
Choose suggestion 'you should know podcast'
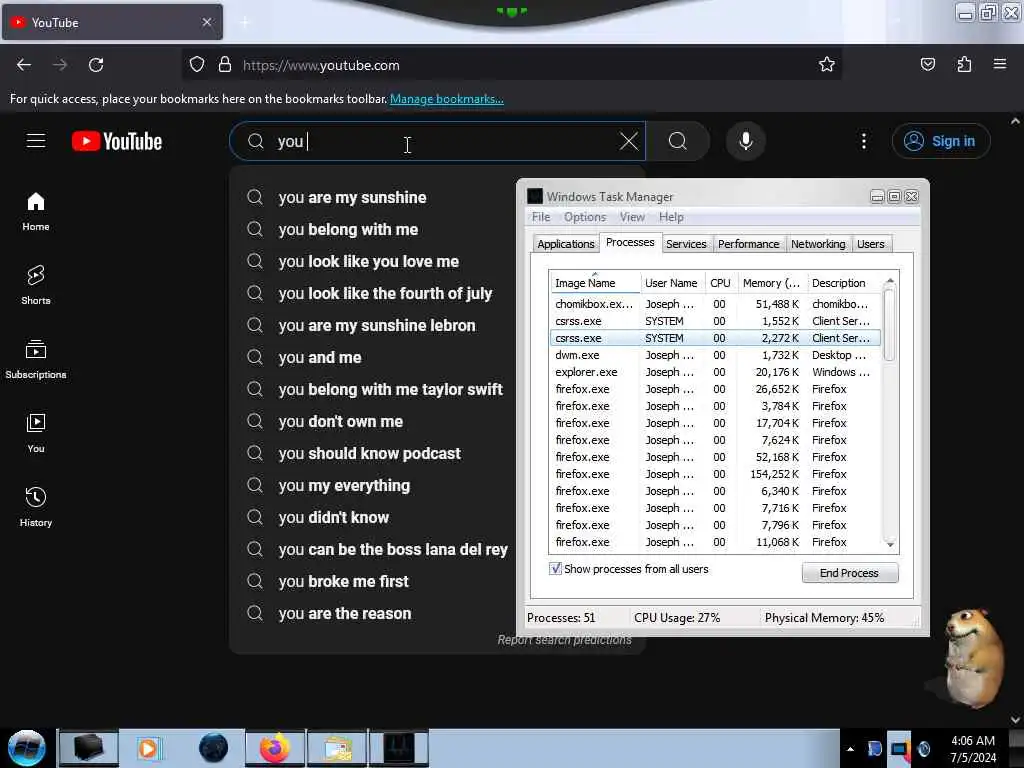pos(372,453)
